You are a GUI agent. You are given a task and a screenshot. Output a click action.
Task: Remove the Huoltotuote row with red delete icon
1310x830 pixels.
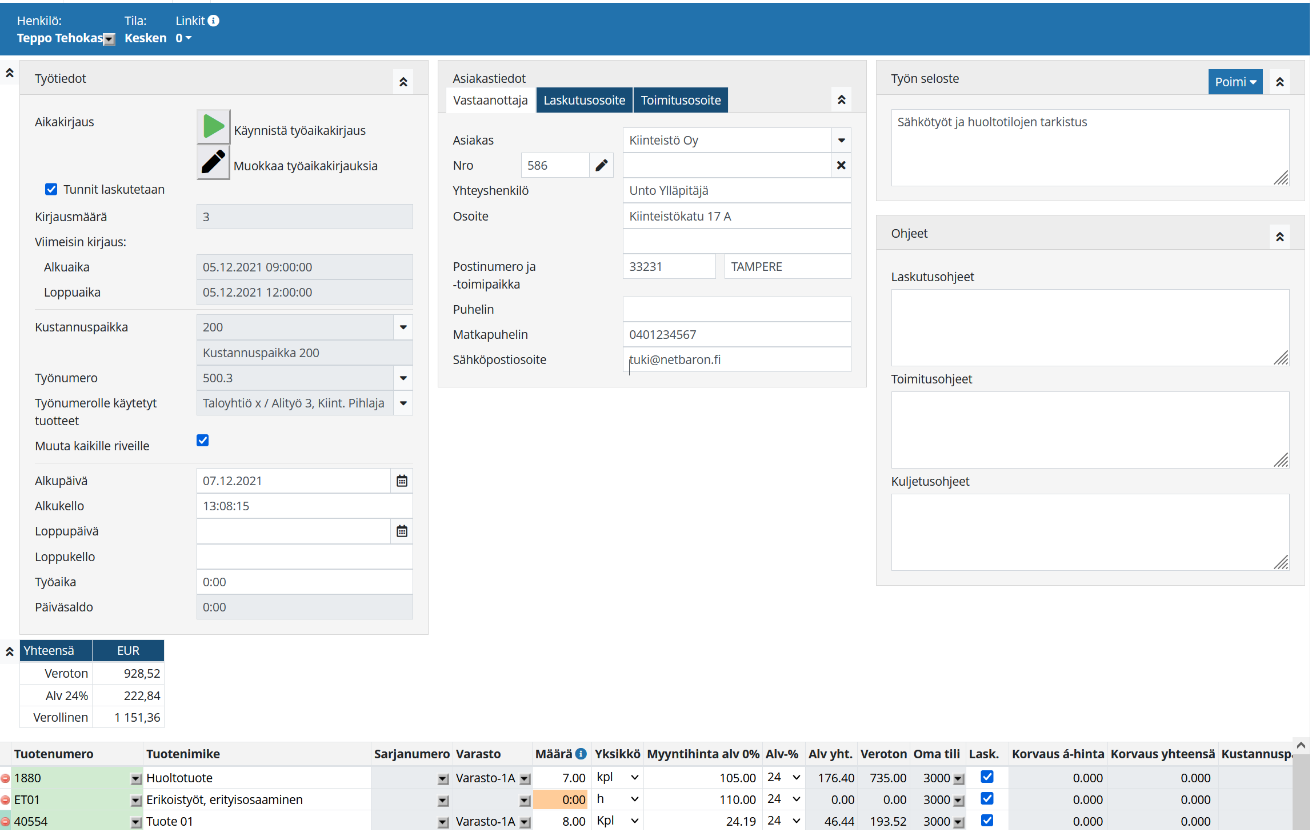pyautogui.click(x=6, y=778)
